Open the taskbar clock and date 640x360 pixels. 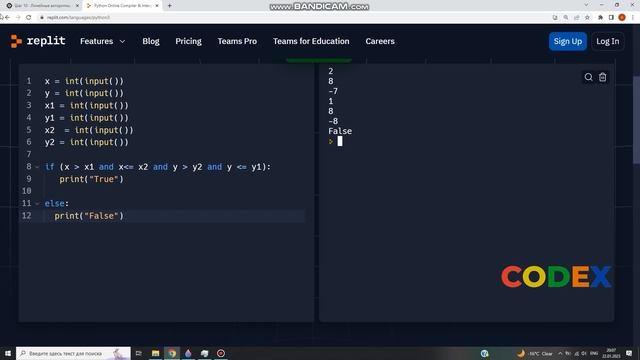pos(611,353)
